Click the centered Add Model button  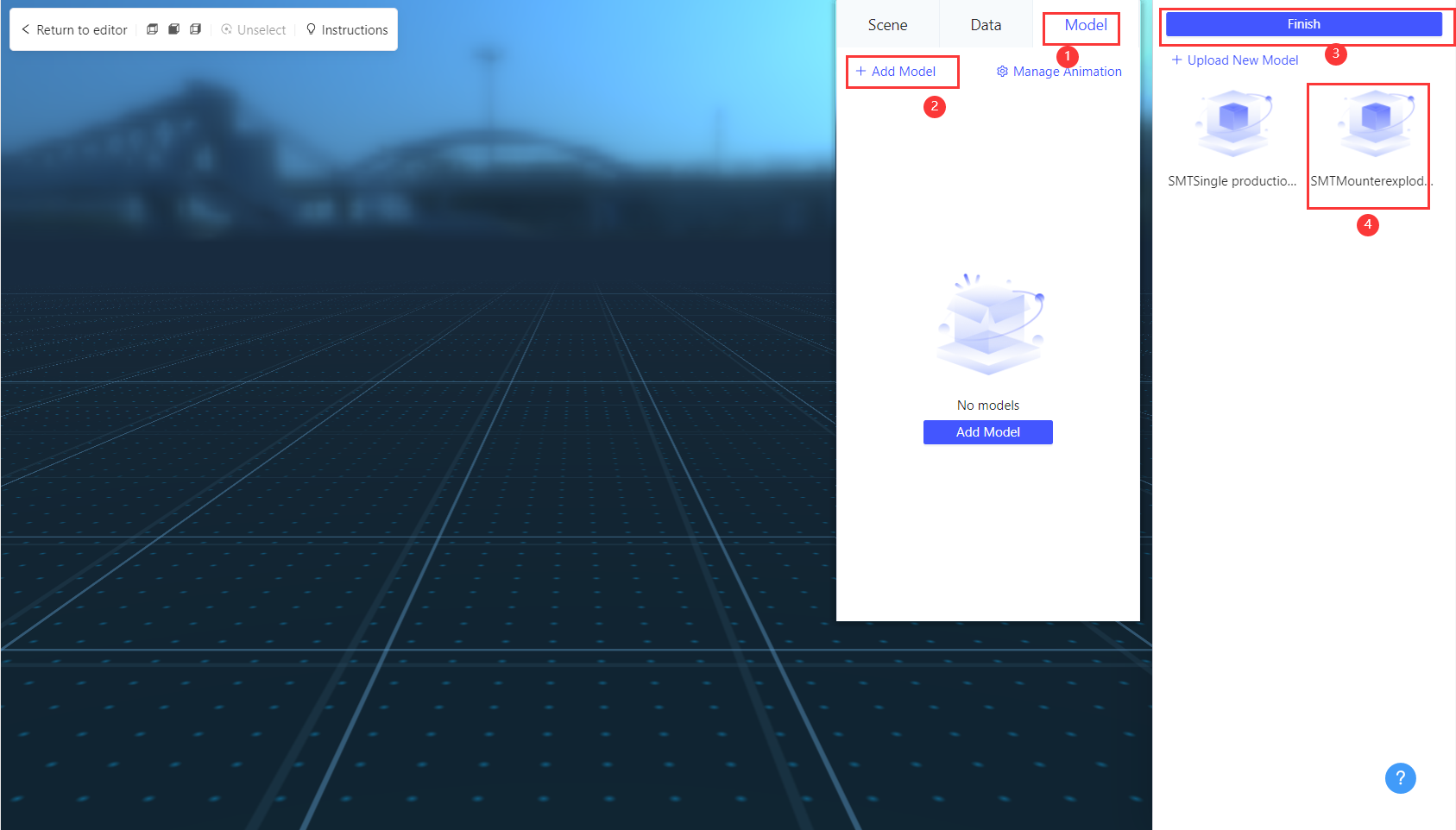pos(987,431)
